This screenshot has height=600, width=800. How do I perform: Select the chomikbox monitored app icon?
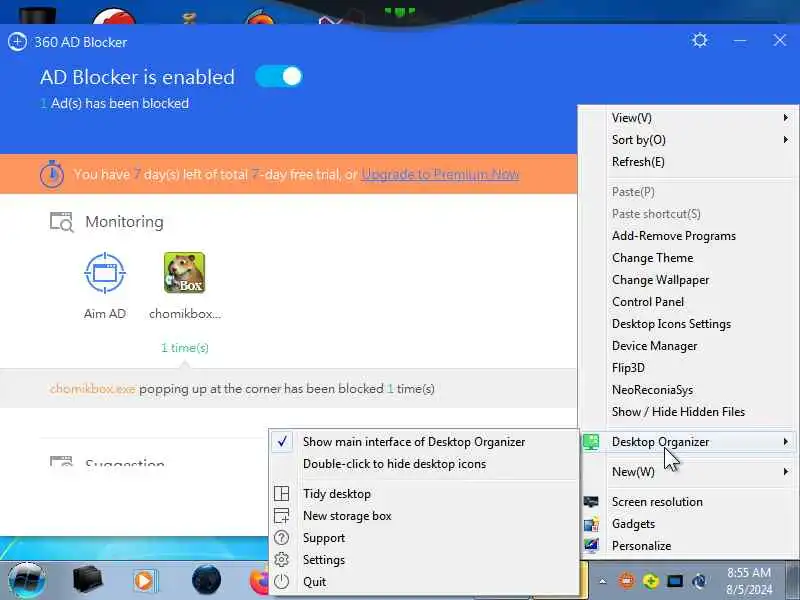[185, 273]
